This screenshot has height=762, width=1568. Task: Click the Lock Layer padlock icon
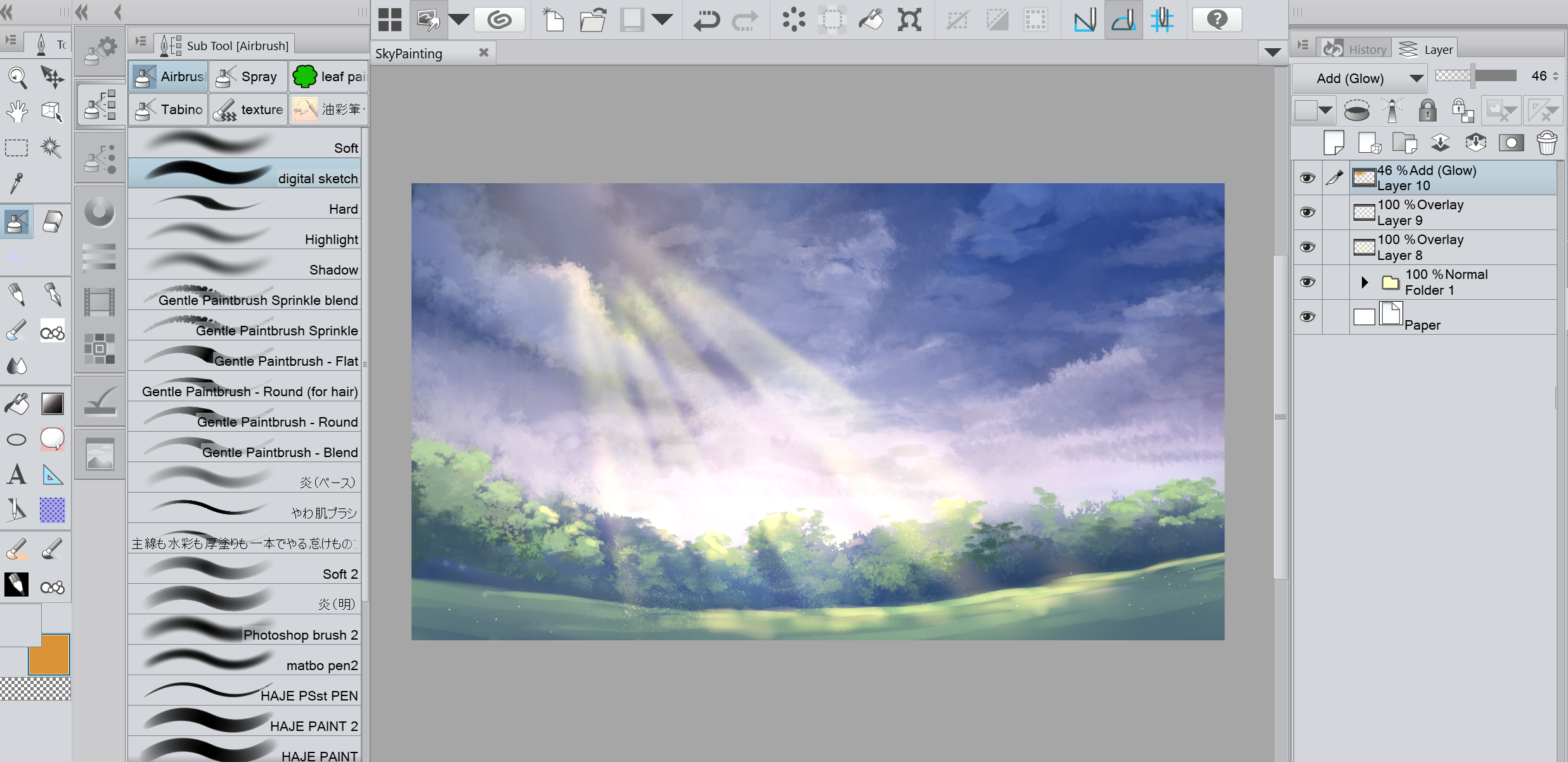[1427, 111]
